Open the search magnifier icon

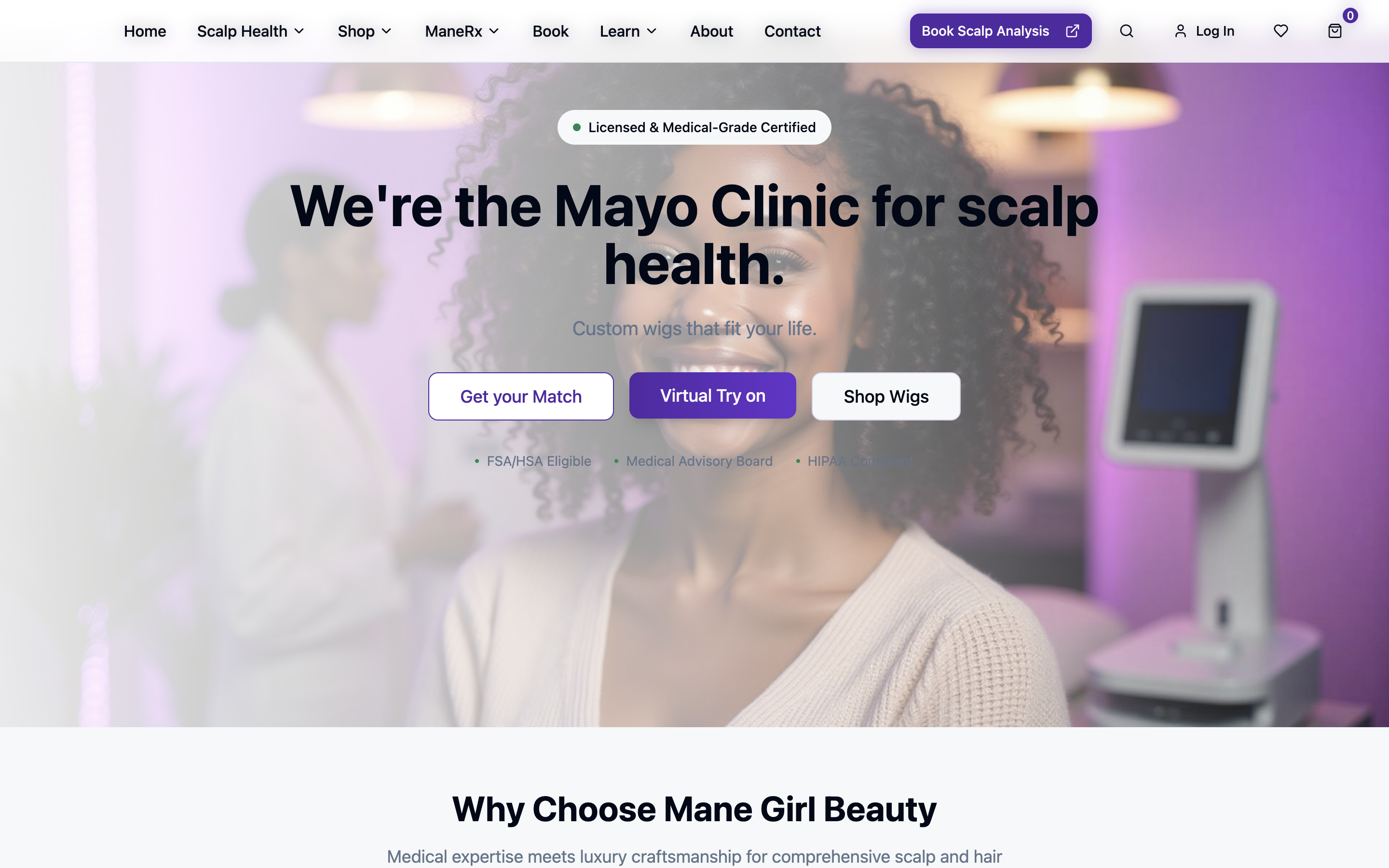1126,31
